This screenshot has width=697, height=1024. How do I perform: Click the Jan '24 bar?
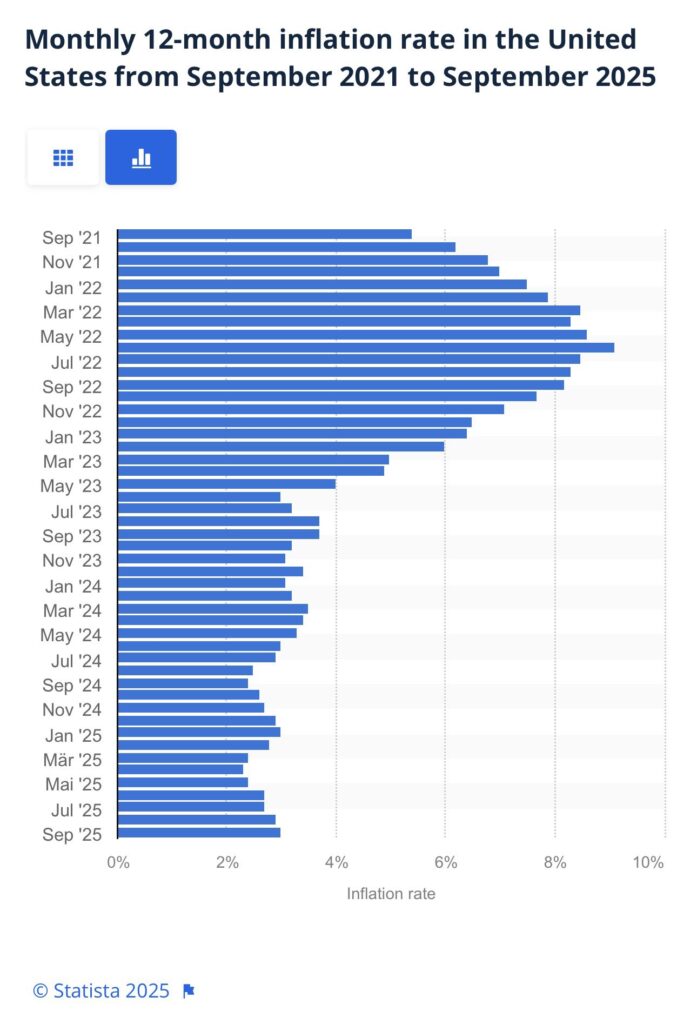click(201, 583)
